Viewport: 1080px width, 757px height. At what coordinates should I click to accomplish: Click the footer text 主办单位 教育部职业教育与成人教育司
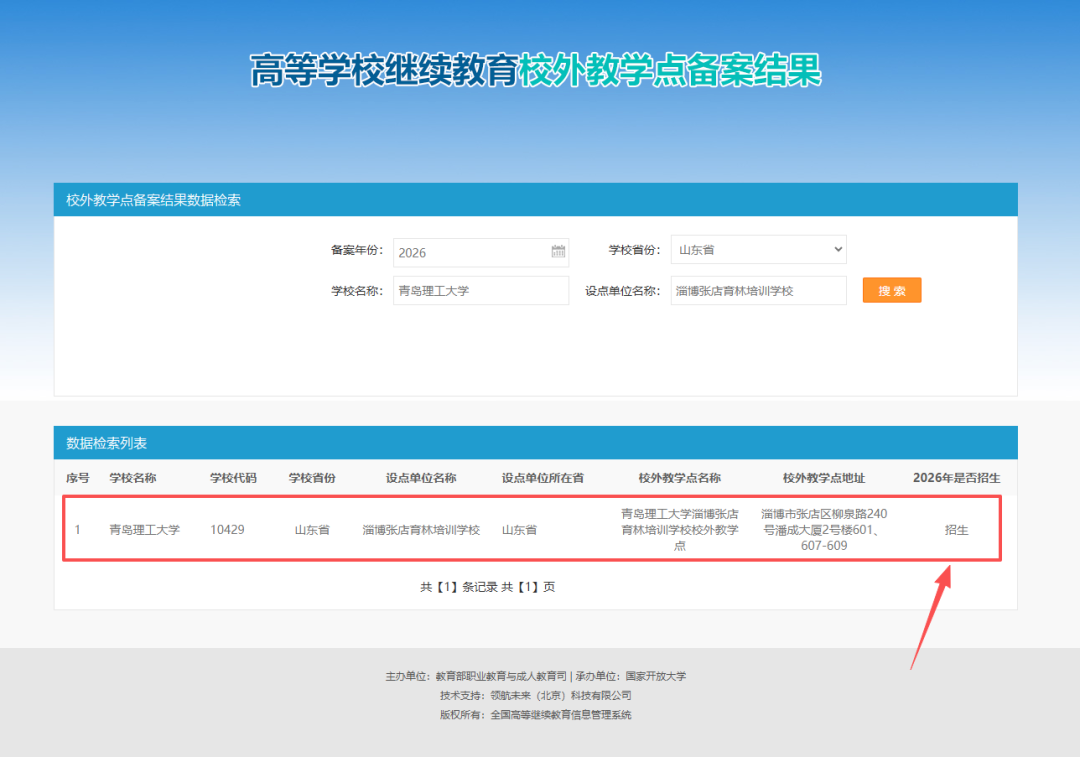tap(476, 676)
